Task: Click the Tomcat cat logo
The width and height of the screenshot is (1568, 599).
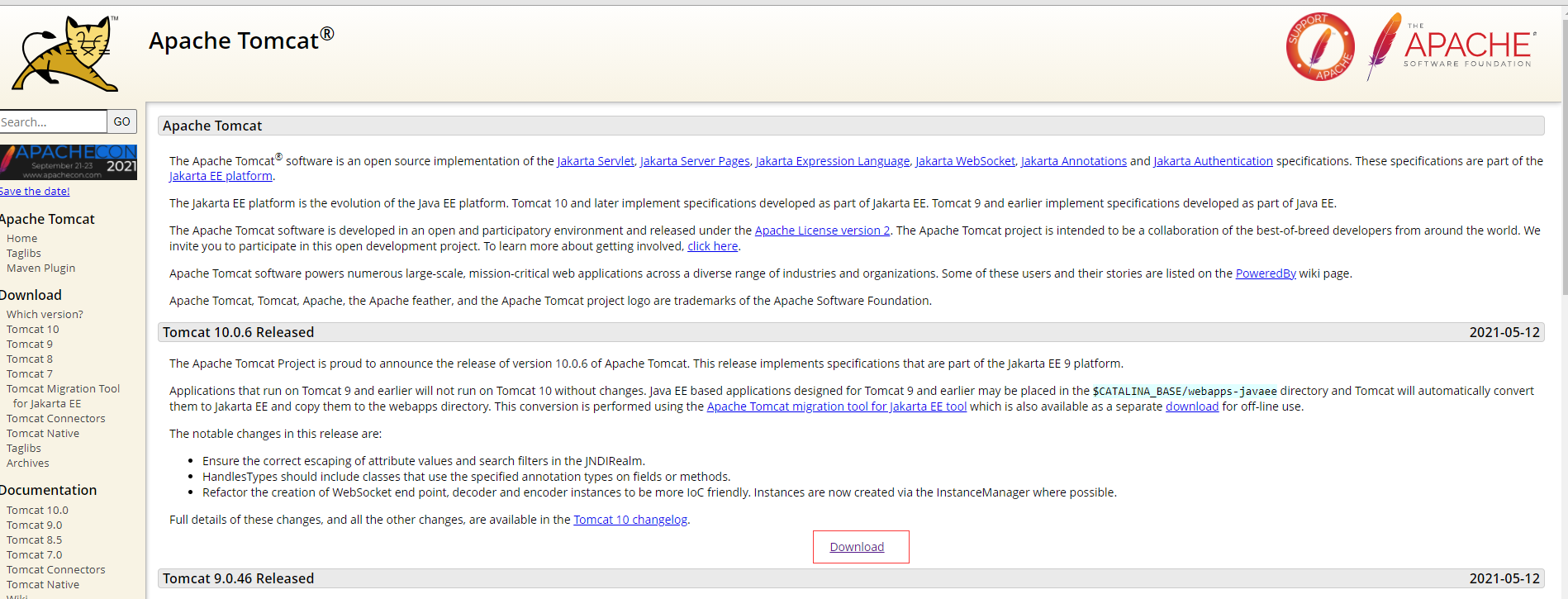Action: [x=65, y=53]
